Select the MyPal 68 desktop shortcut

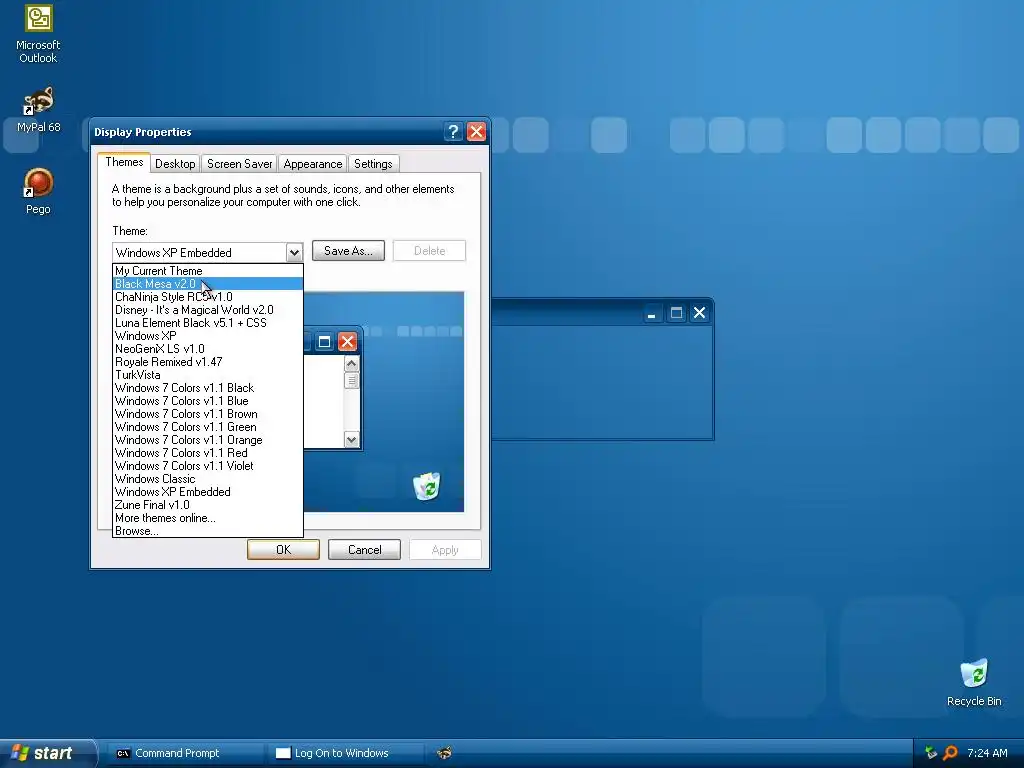tap(38, 110)
